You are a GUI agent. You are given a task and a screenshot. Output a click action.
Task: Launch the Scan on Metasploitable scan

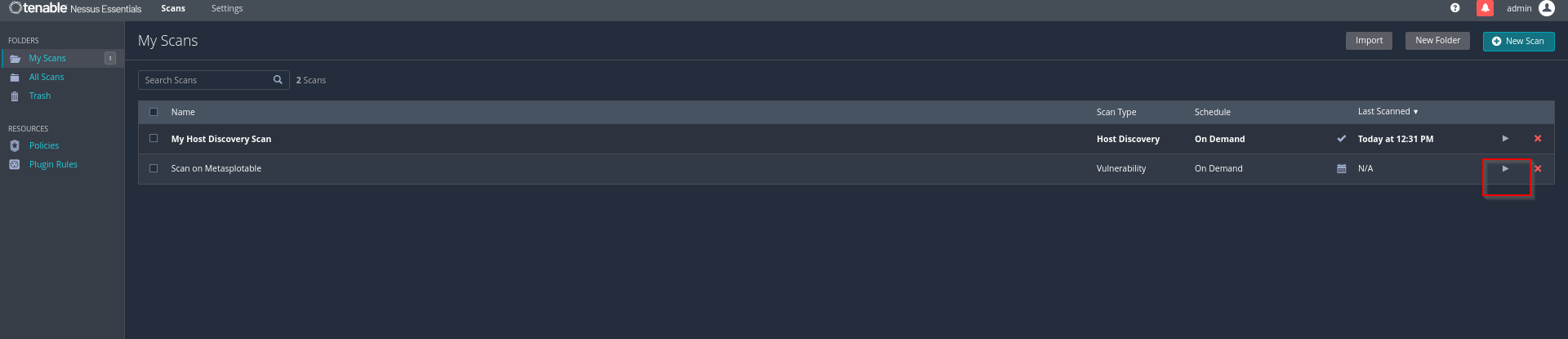(1505, 169)
